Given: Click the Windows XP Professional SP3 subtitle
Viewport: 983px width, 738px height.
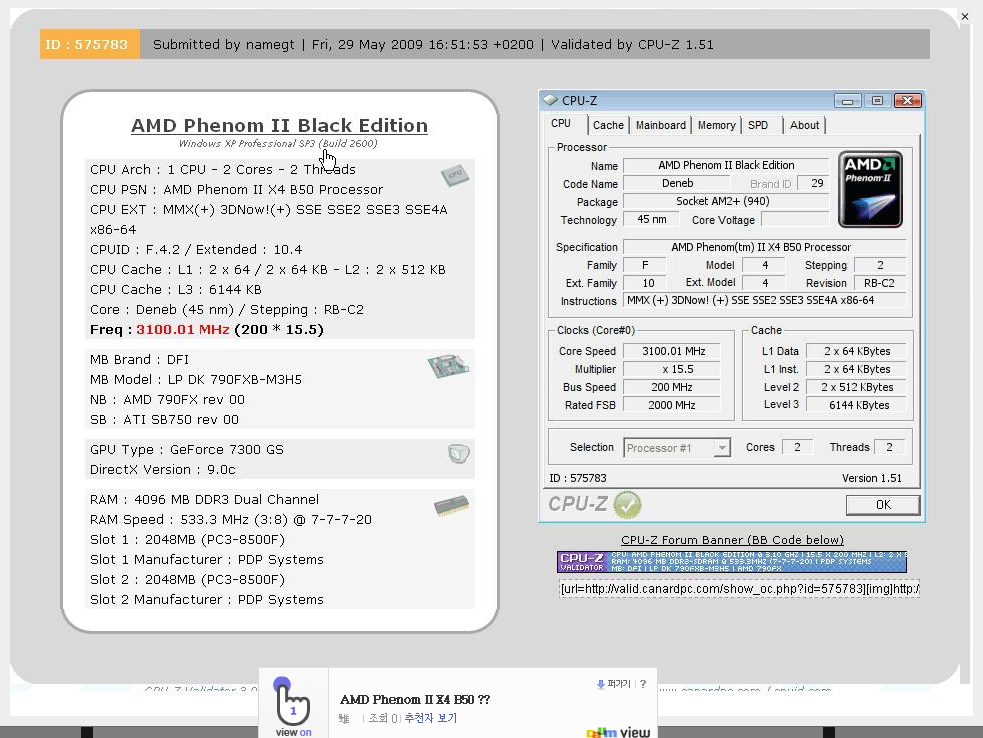Looking at the screenshot, I should click(x=278, y=144).
